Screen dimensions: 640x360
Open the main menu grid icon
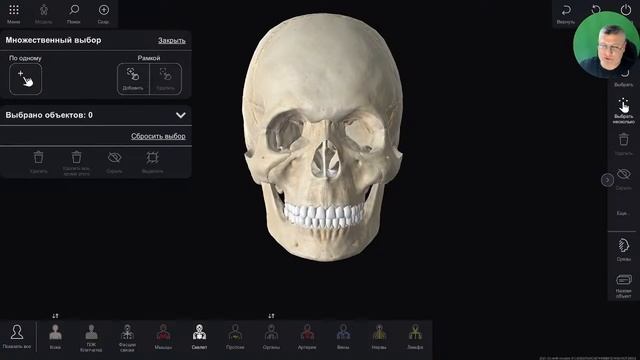(x=14, y=13)
